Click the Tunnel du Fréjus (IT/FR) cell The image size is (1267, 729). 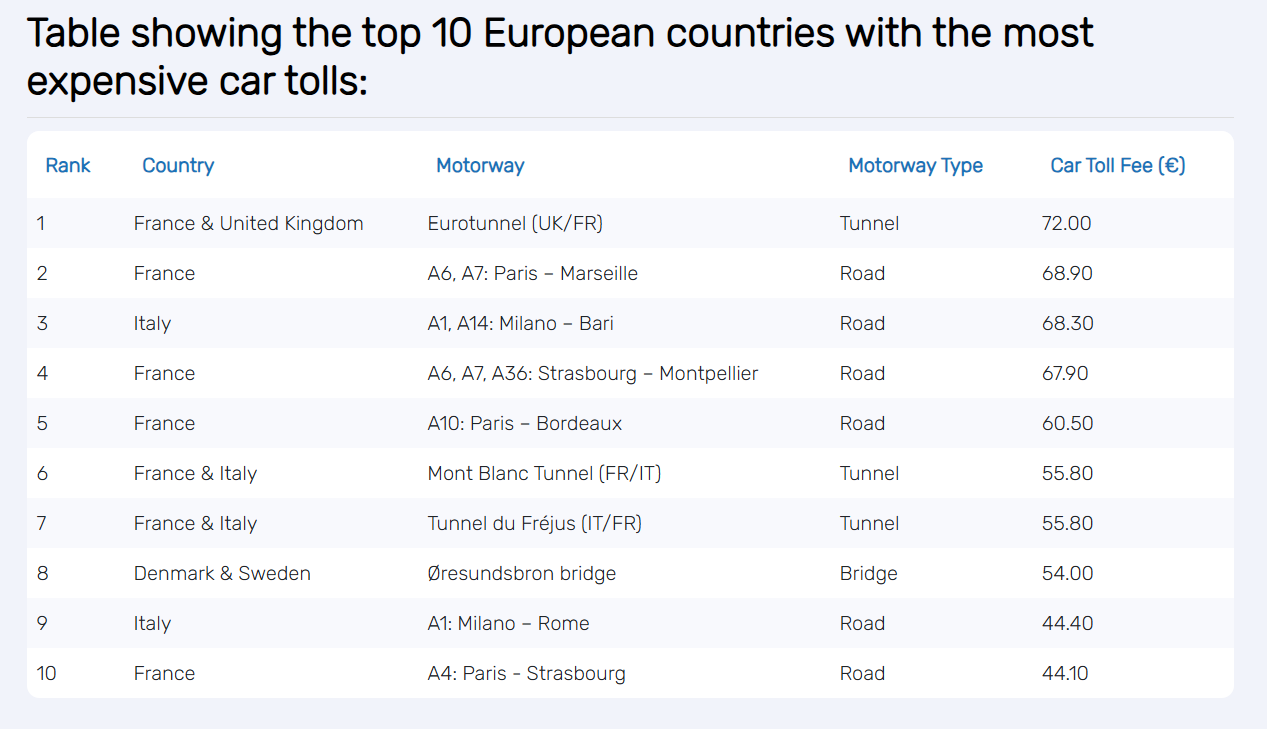[x=535, y=523]
